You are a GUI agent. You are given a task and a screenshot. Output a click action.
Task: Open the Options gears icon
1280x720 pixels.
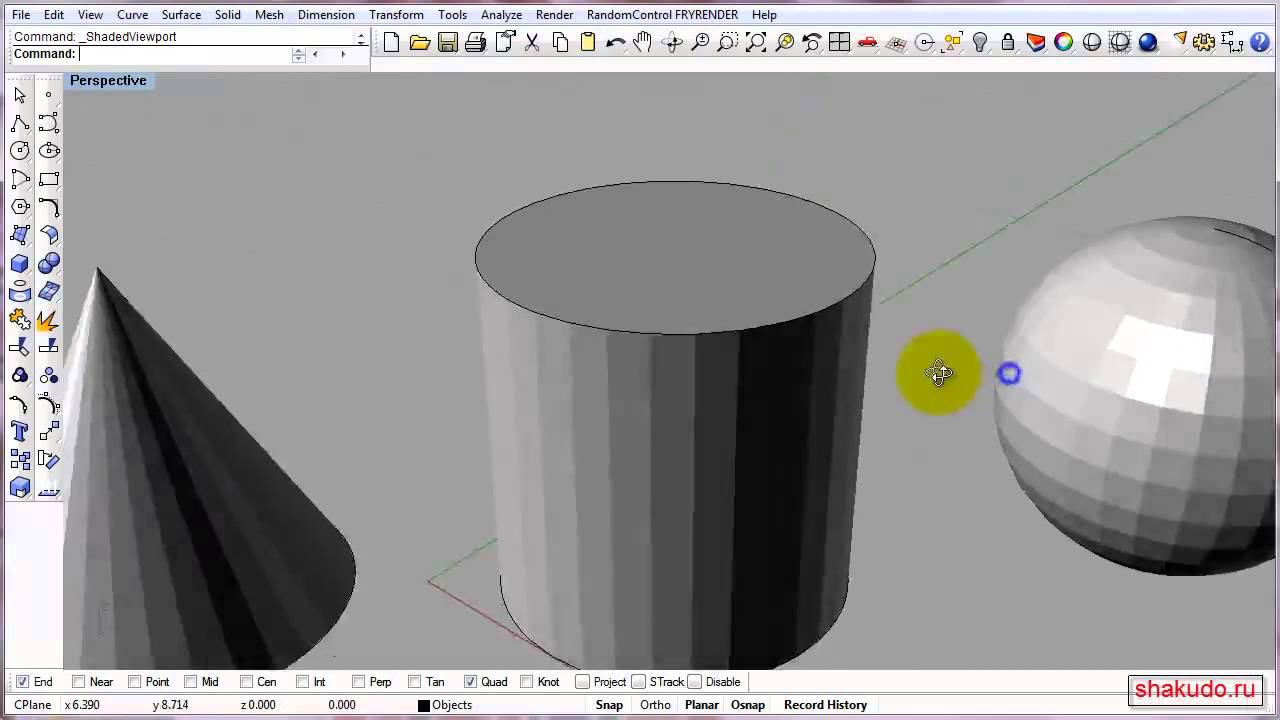point(1204,42)
